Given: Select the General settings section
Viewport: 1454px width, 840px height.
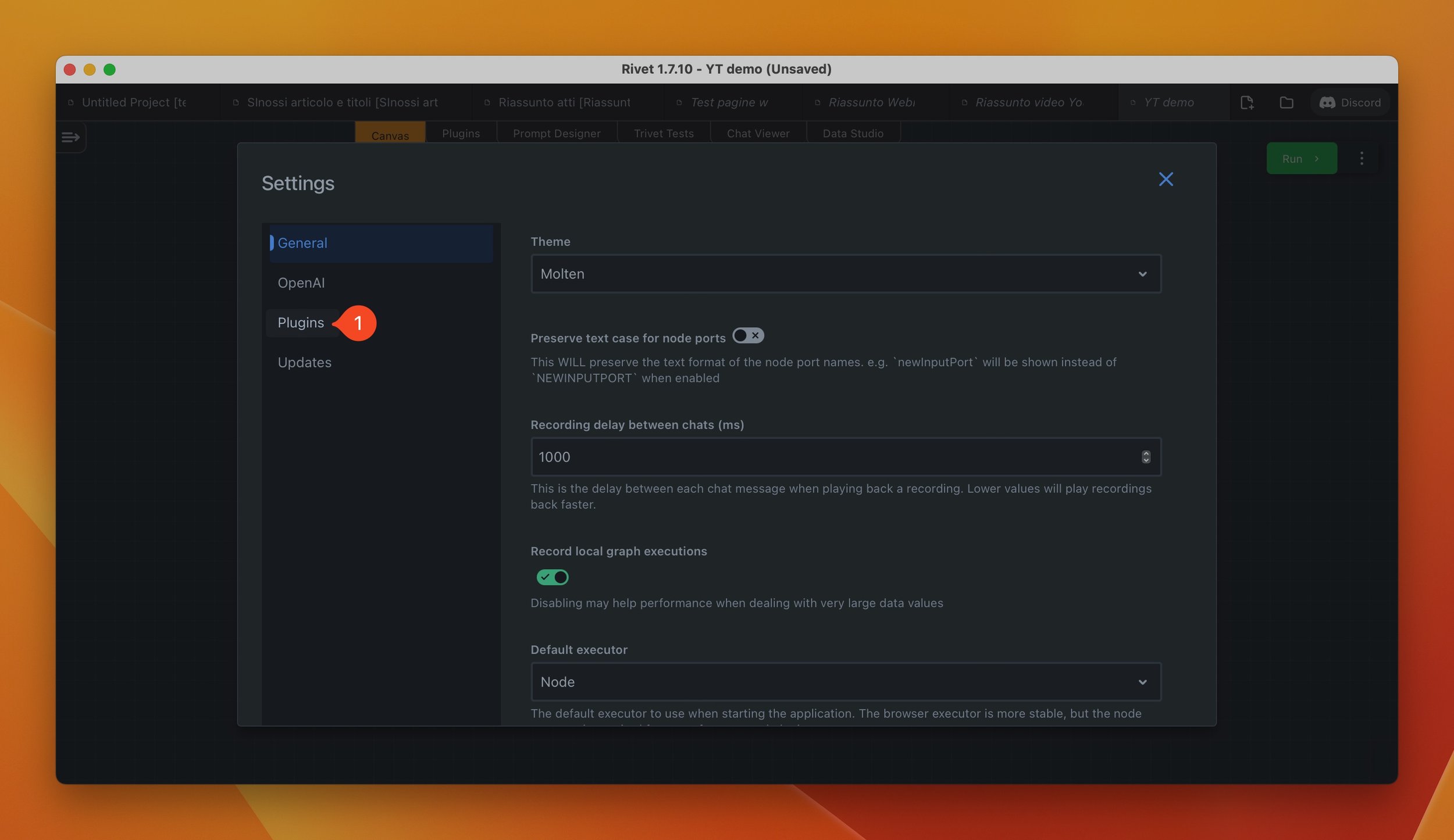Looking at the screenshot, I should click(x=381, y=243).
